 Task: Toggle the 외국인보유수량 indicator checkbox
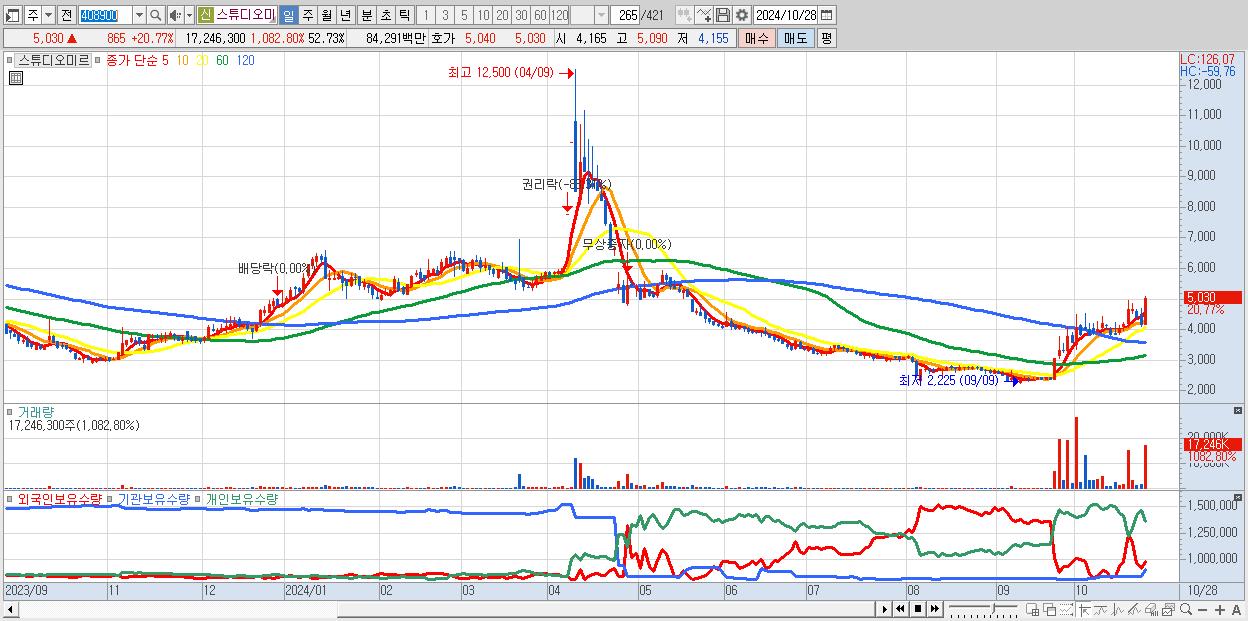[x=10, y=498]
